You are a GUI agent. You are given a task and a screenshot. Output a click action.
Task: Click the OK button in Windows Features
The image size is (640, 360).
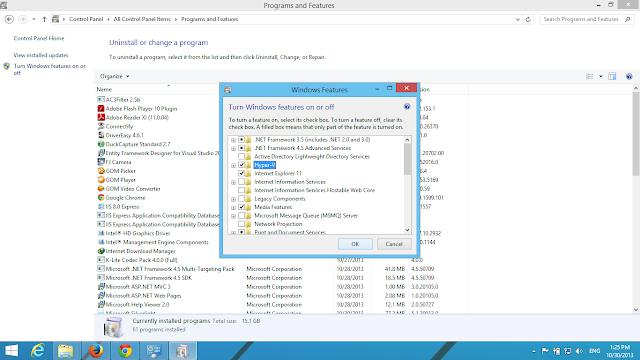pyautogui.click(x=355, y=244)
